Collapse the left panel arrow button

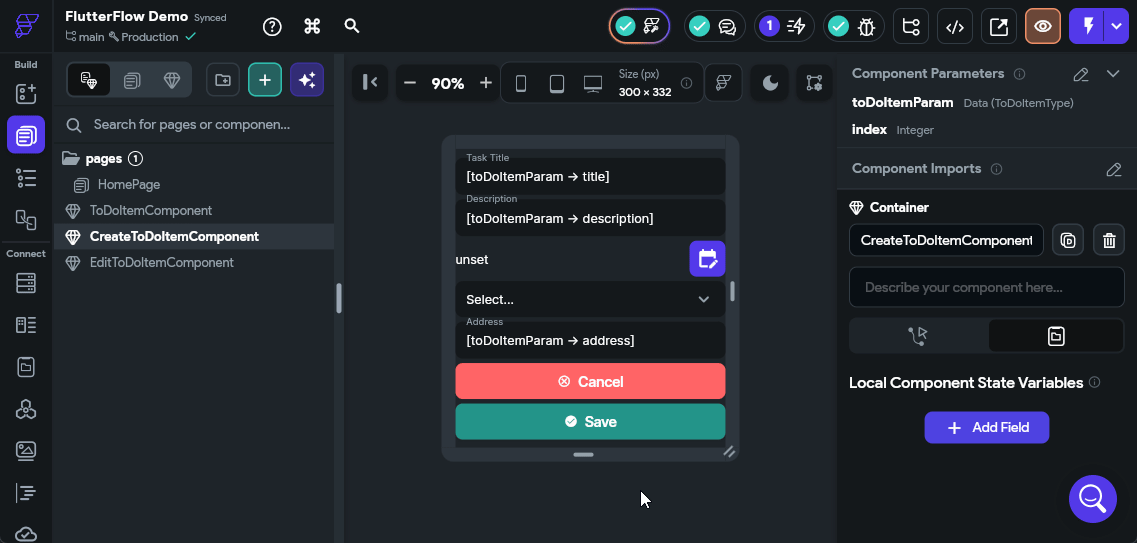coord(370,83)
